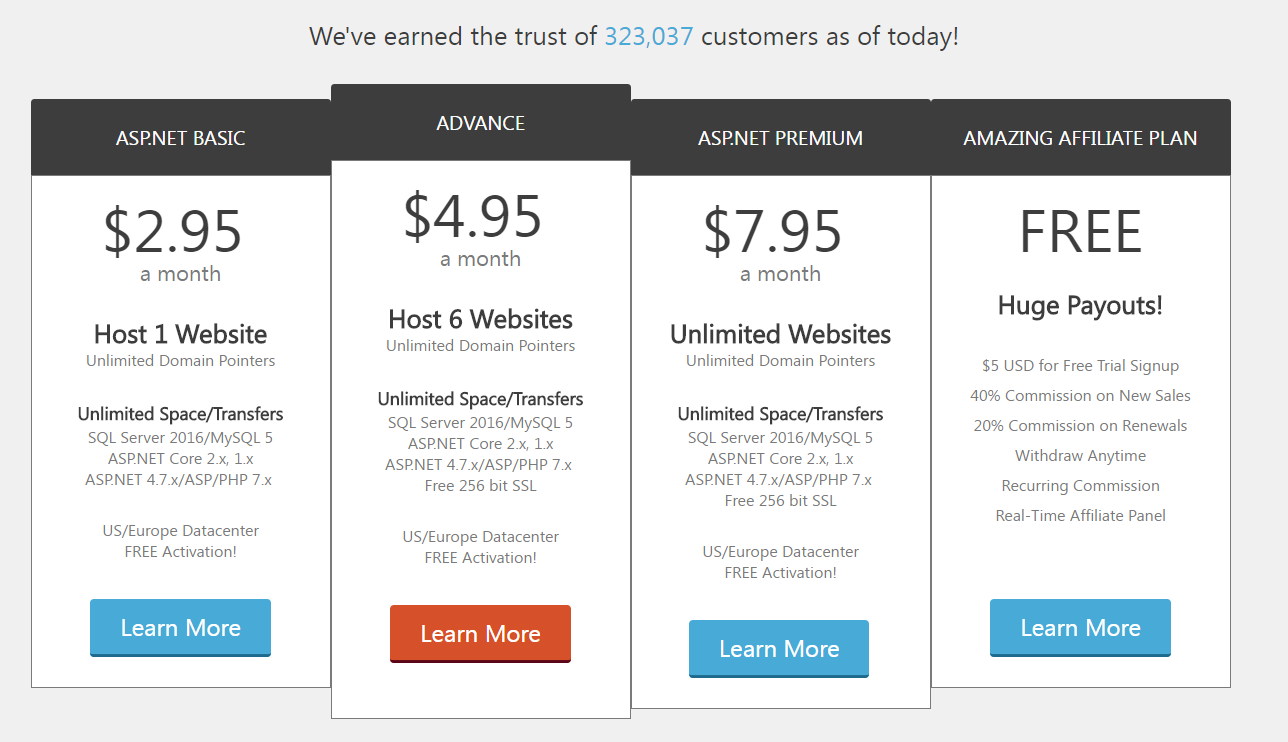Click the Real-Time Affiliate Panel text
The height and width of the screenshot is (742, 1288).
1080,516
